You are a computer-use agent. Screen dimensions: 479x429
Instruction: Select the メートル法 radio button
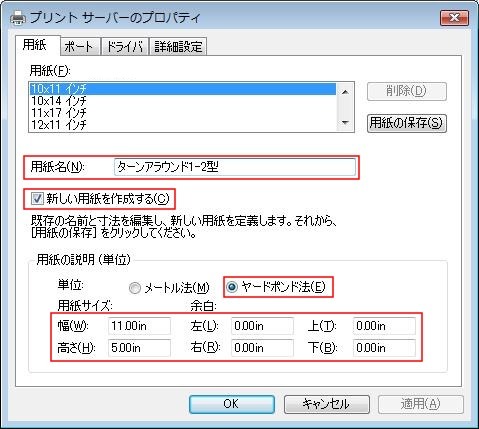pyautogui.click(x=135, y=288)
